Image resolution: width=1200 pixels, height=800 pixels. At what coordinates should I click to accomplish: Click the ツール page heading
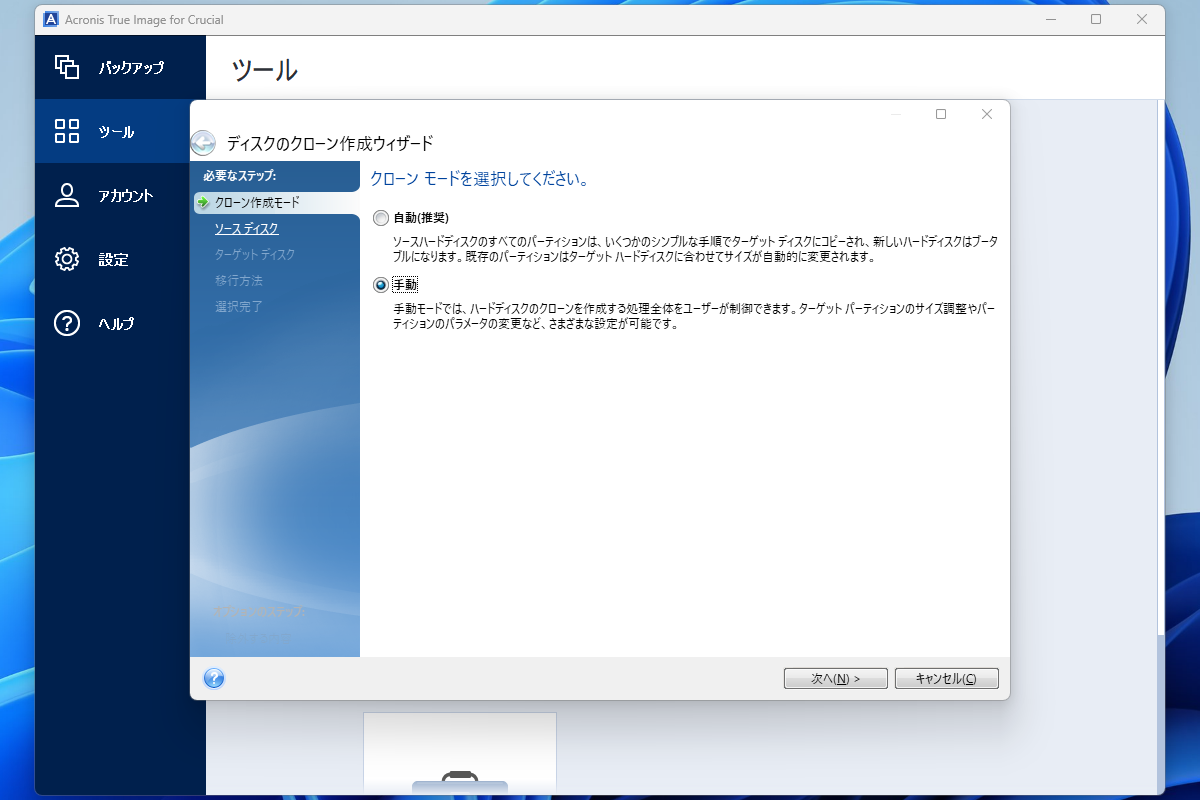(x=265, y=70)
